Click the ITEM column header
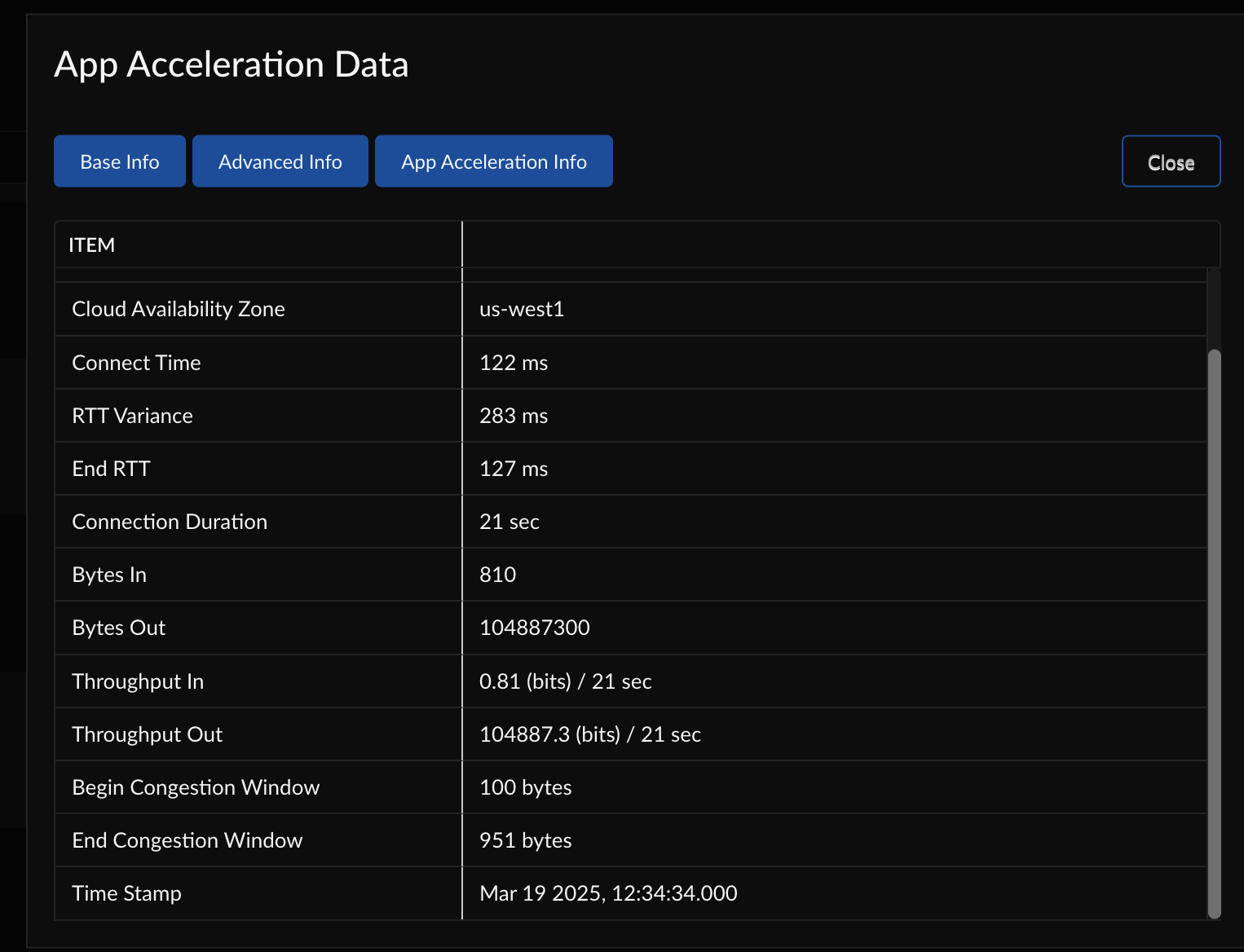 click(92, 245)
